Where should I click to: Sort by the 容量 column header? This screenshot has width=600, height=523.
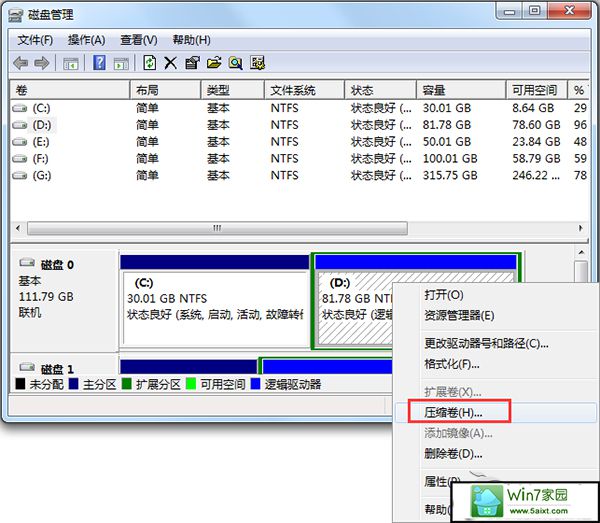coord(461,90)
